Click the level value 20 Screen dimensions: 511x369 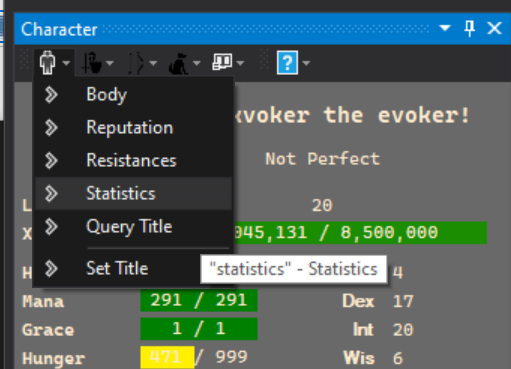(322, 205)
